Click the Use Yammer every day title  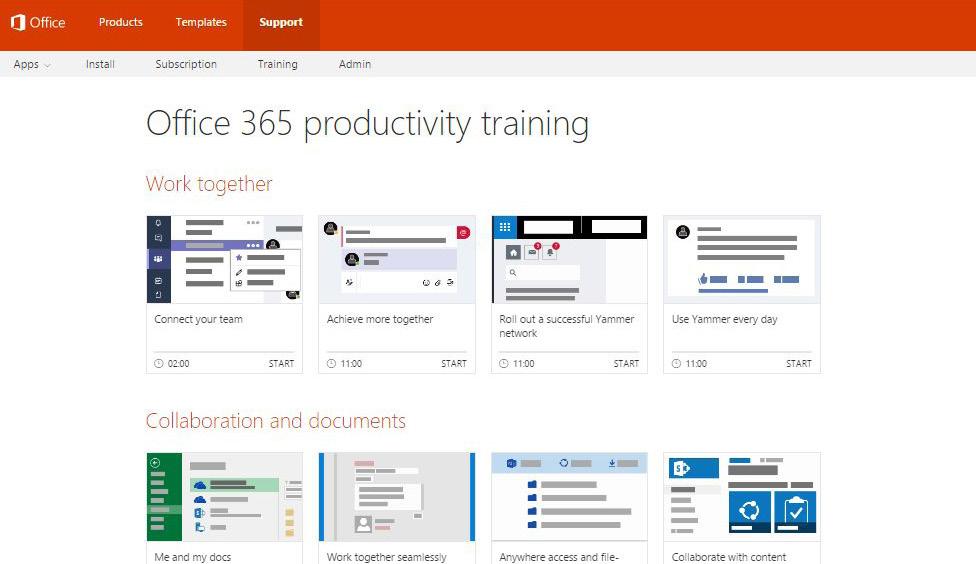(725, 319)
